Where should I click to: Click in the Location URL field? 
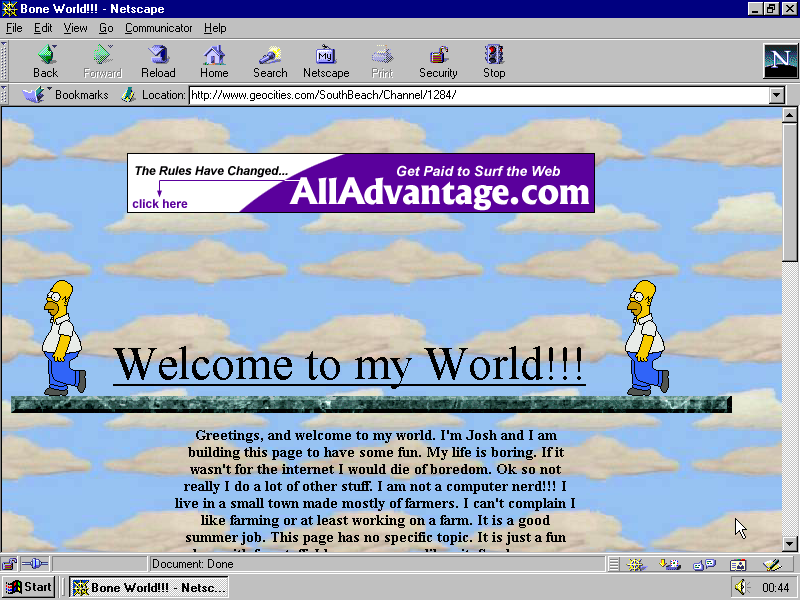[479, 95]
